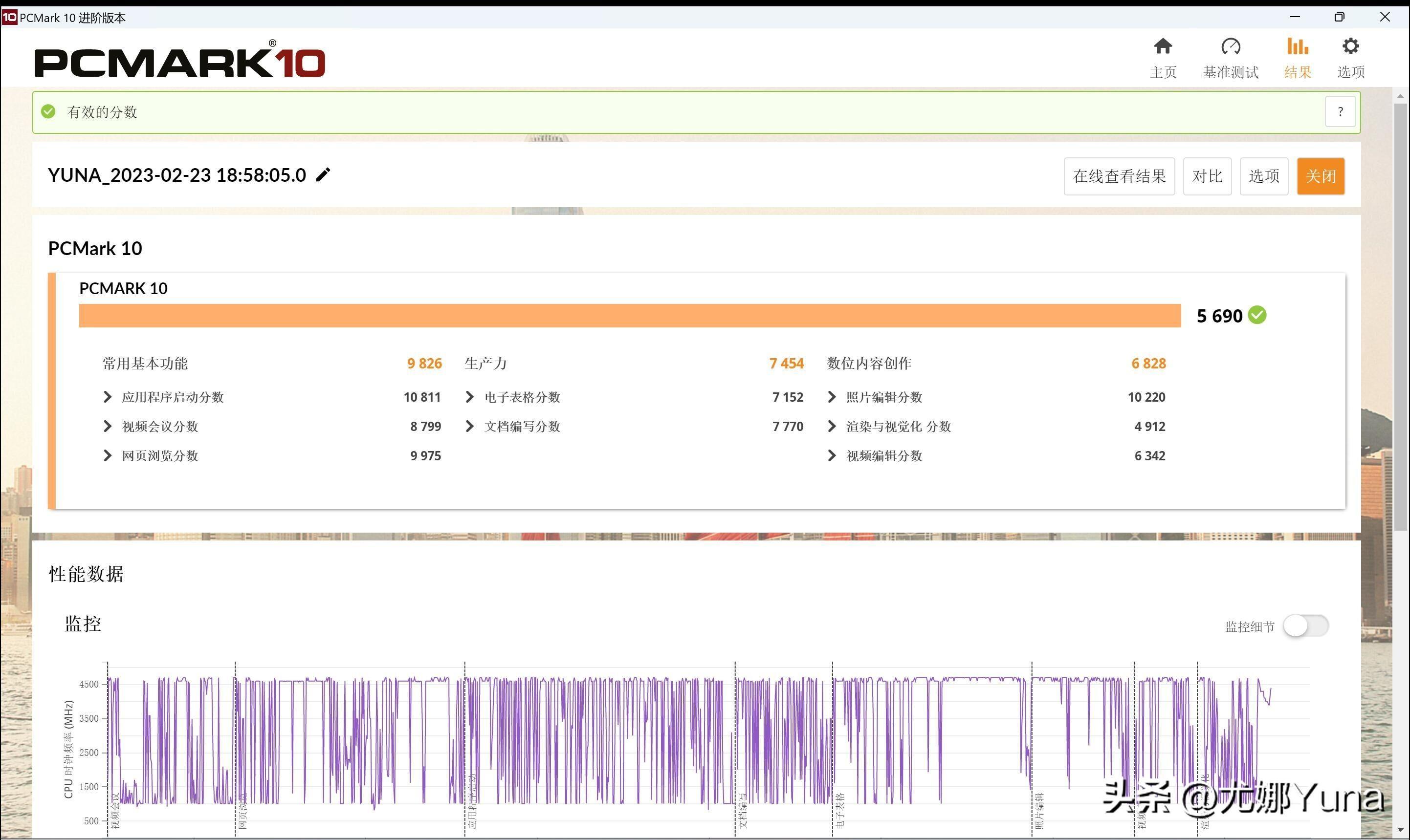Click the 对比 (Compare) button

(1205, 175)
